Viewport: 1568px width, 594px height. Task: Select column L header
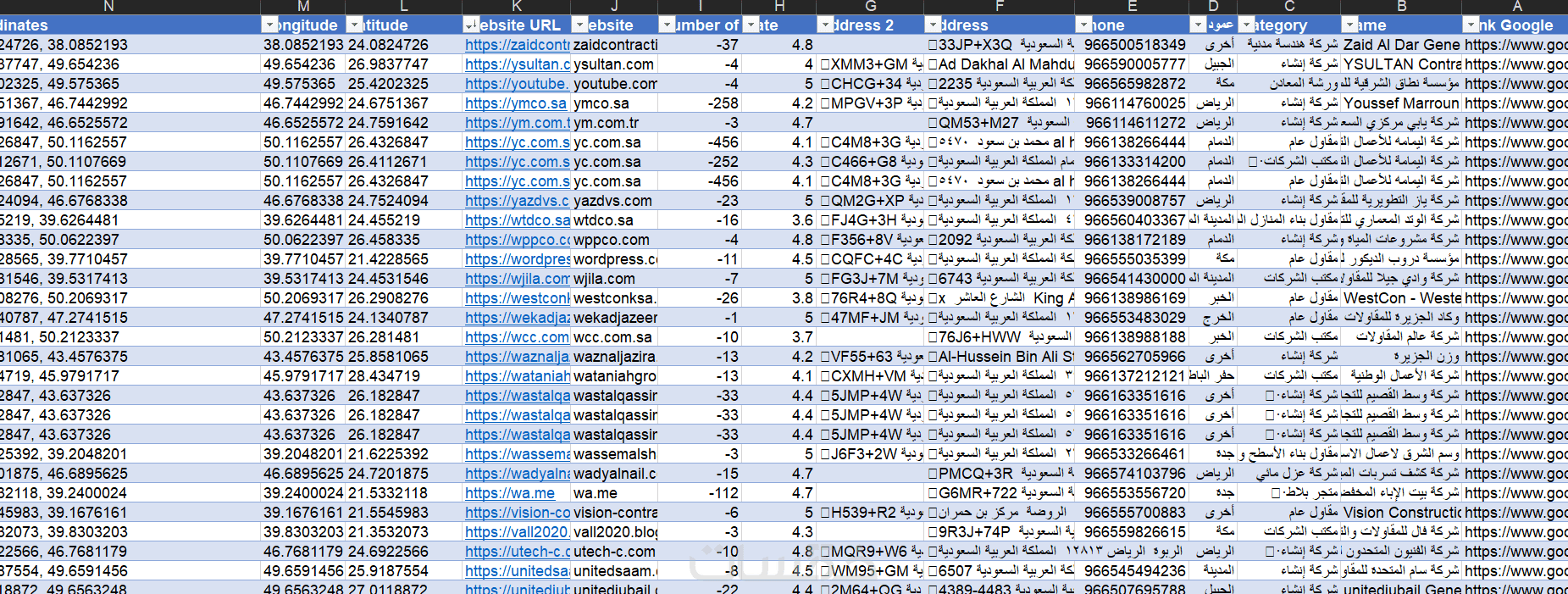pos(403,7)
